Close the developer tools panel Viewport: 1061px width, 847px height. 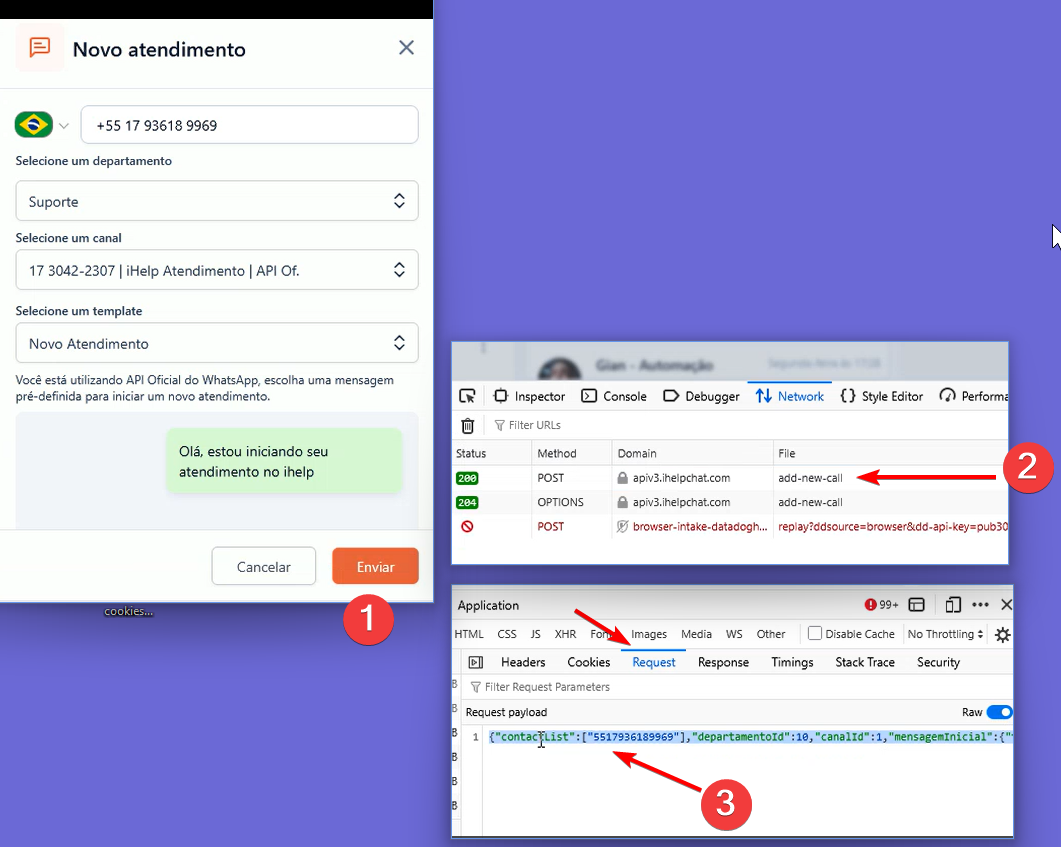coord(1006,605)
